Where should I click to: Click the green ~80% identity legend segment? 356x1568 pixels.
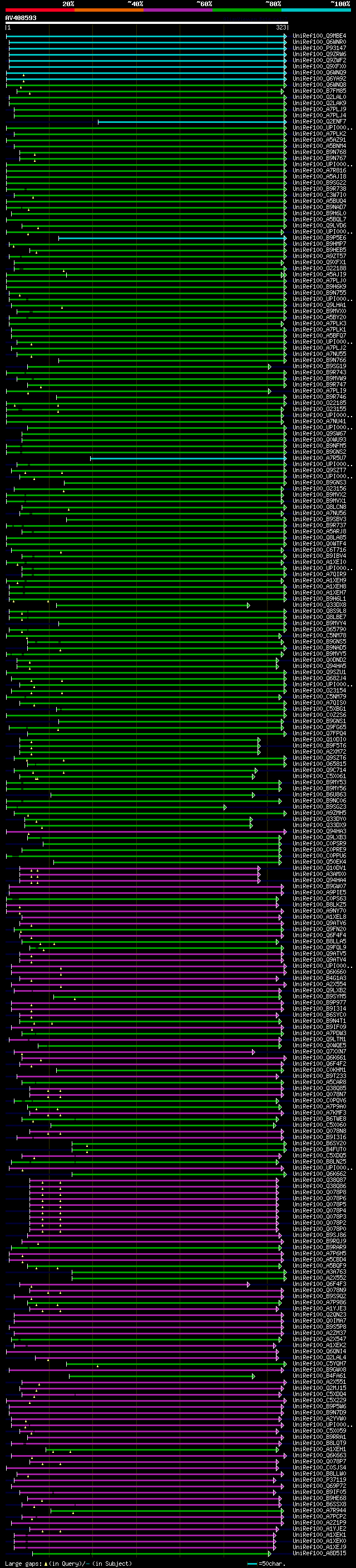coord(247,10)
